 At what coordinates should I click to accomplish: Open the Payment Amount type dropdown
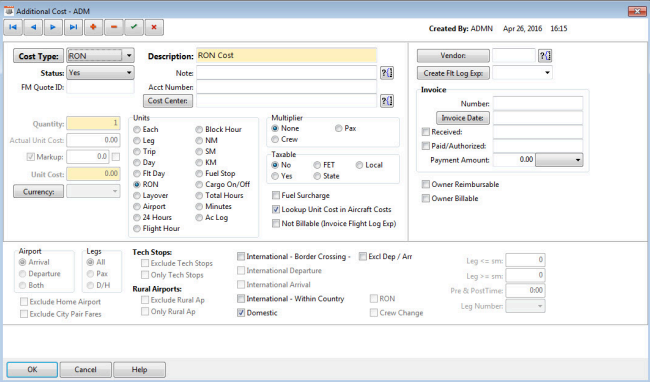578,160
